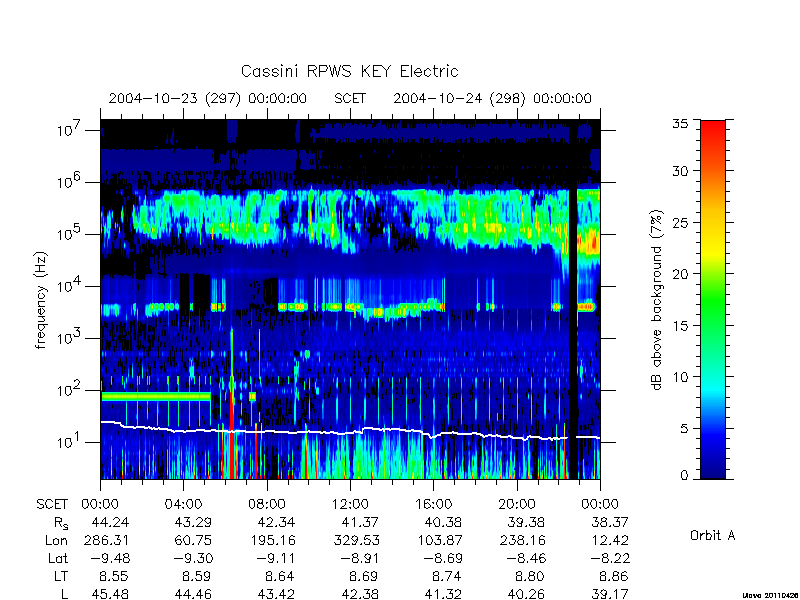The height and width of the screenshot is (600, 800).
Task: Click the Lon value '12.42'
Action: (610, 540)
